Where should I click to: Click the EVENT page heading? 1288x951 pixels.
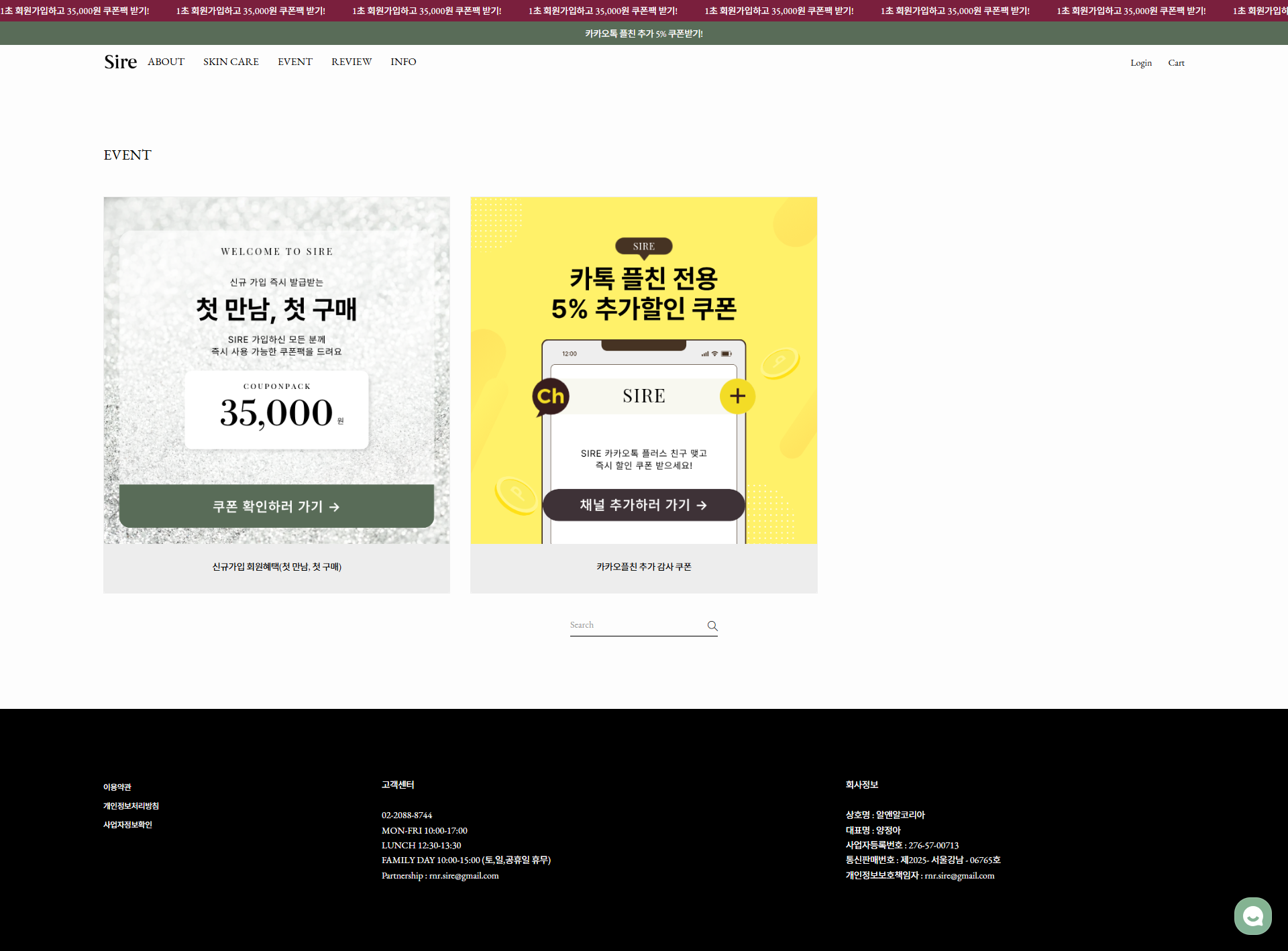(x=127, y=155)
